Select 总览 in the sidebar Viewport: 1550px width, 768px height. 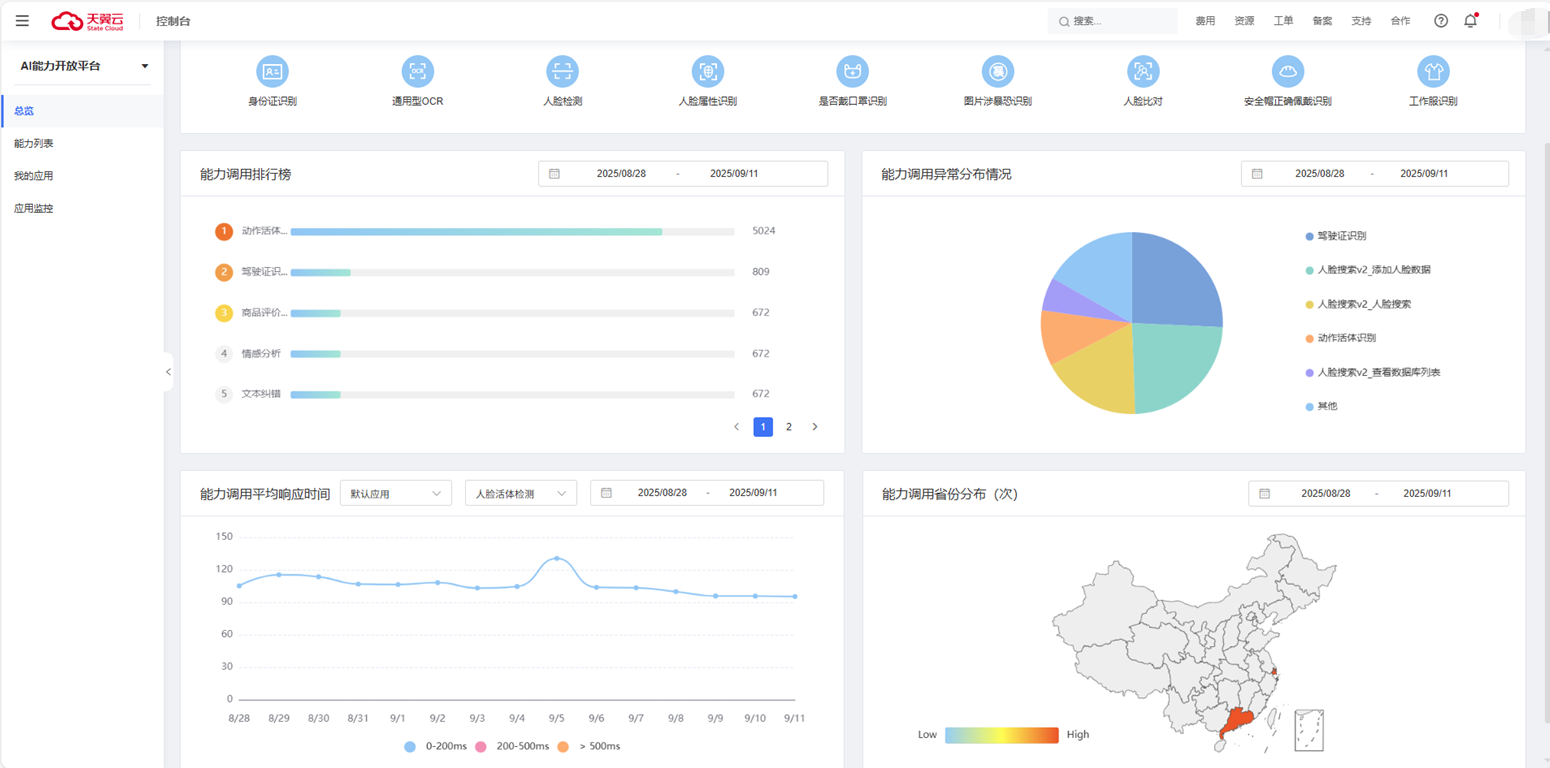click(x=82, y=111)
